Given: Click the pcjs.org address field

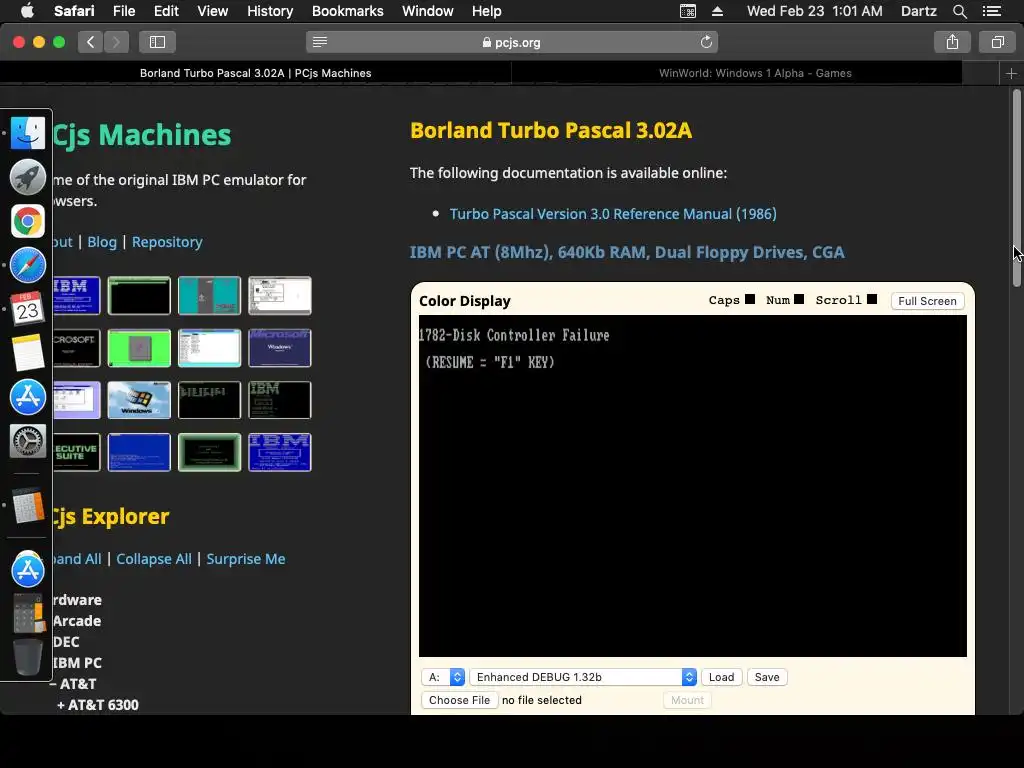Looking at the screenshot, I should (512, 42).
